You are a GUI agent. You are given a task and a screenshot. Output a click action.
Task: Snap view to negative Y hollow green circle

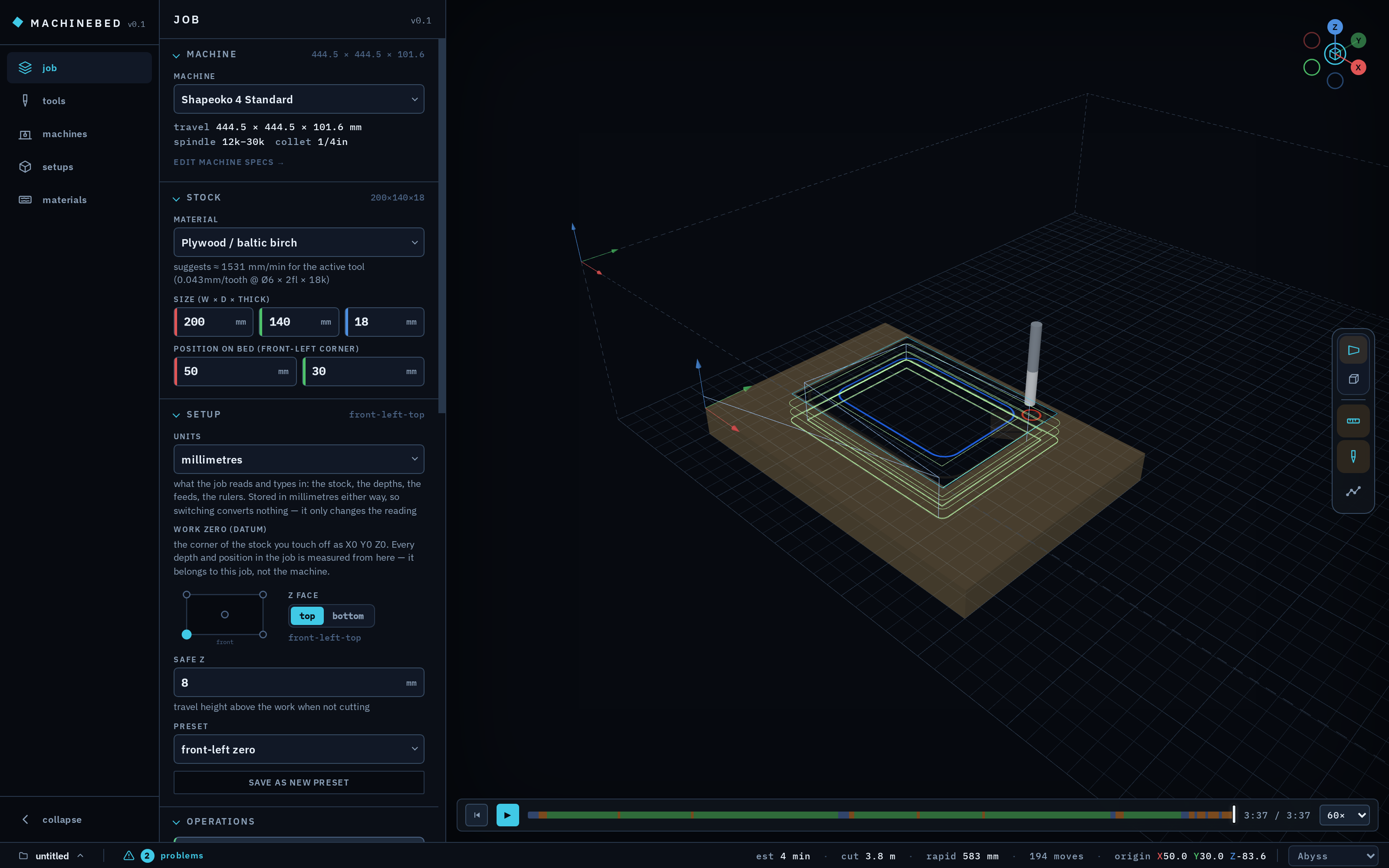pos(1311,67)
